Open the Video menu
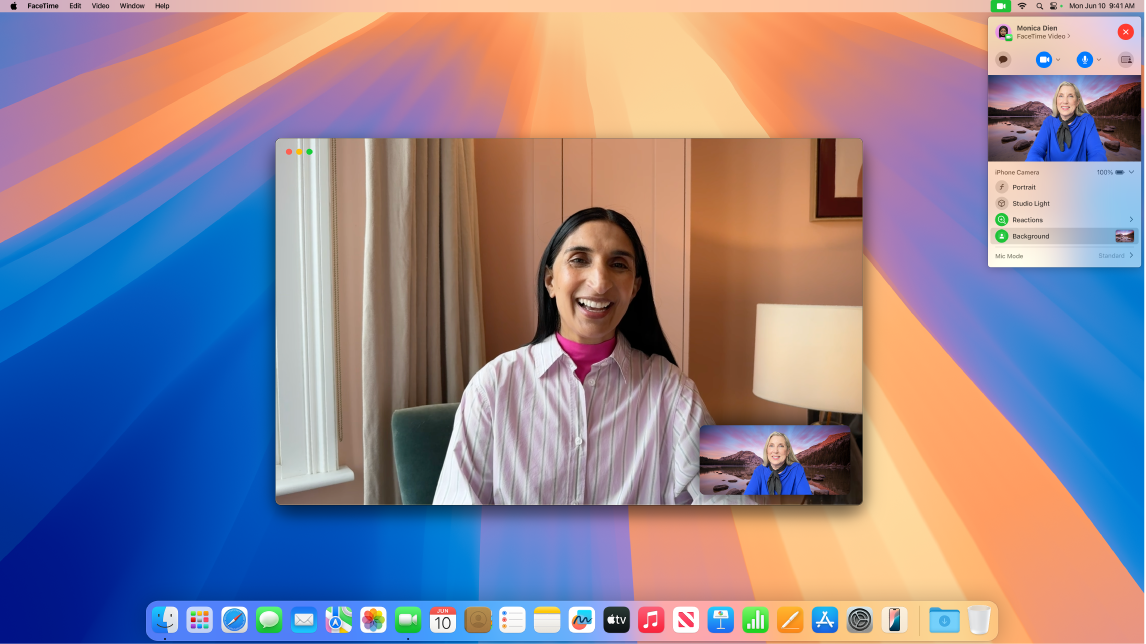The height and width of the screenshot is (644, 1146). [99, 5]
